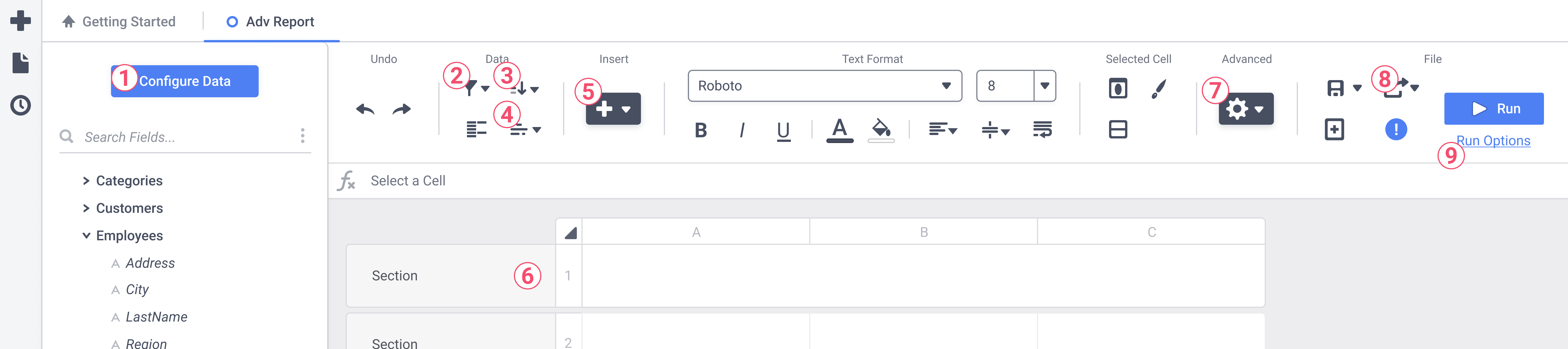Viewport: 1568px width, 349px height.
Task: Click the format painter brush icon
Action: click(1159, 89)
